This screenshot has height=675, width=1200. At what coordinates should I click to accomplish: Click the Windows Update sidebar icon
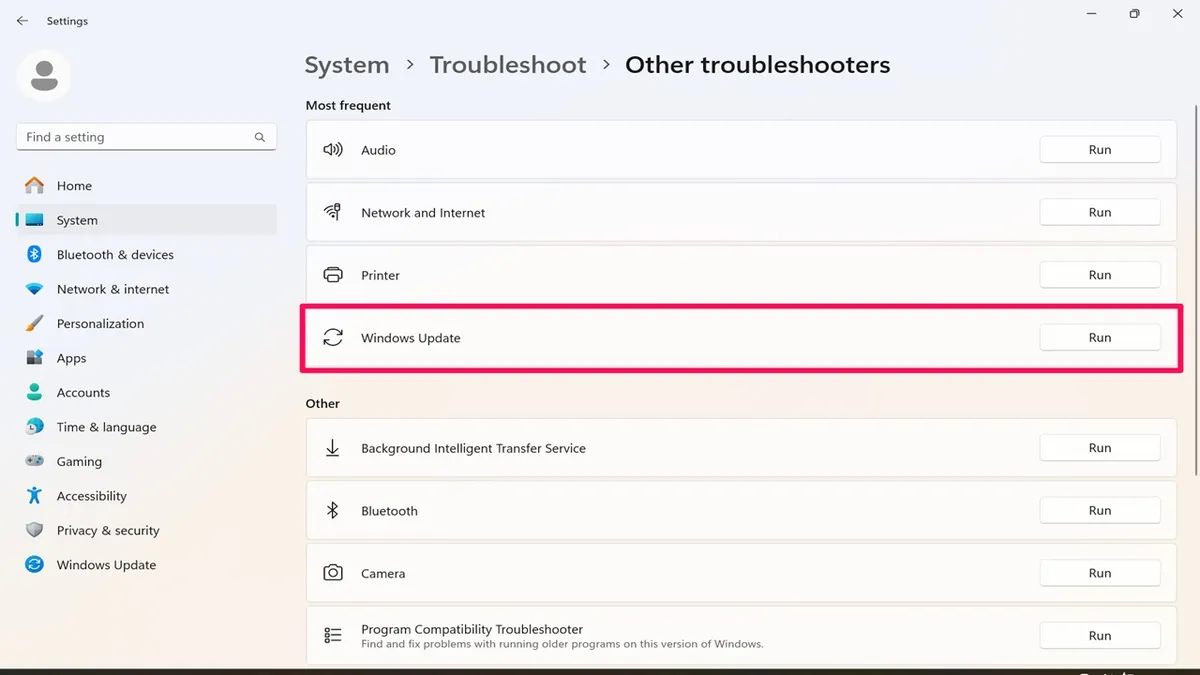pyautogui.click(x=35, y=565)
